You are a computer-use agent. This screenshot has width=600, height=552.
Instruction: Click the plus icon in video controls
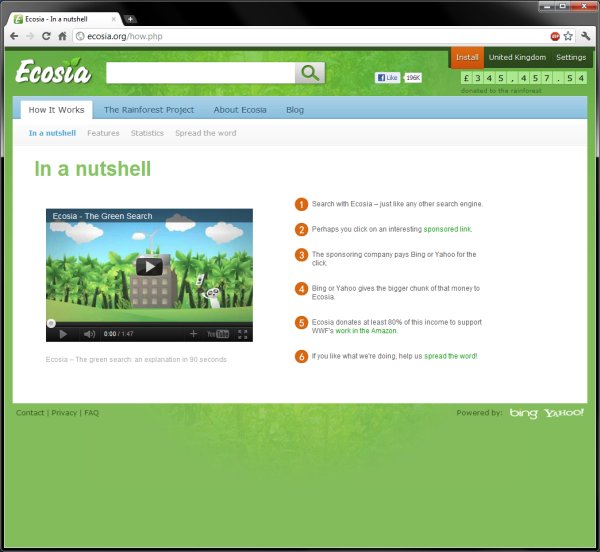(193, 334)
